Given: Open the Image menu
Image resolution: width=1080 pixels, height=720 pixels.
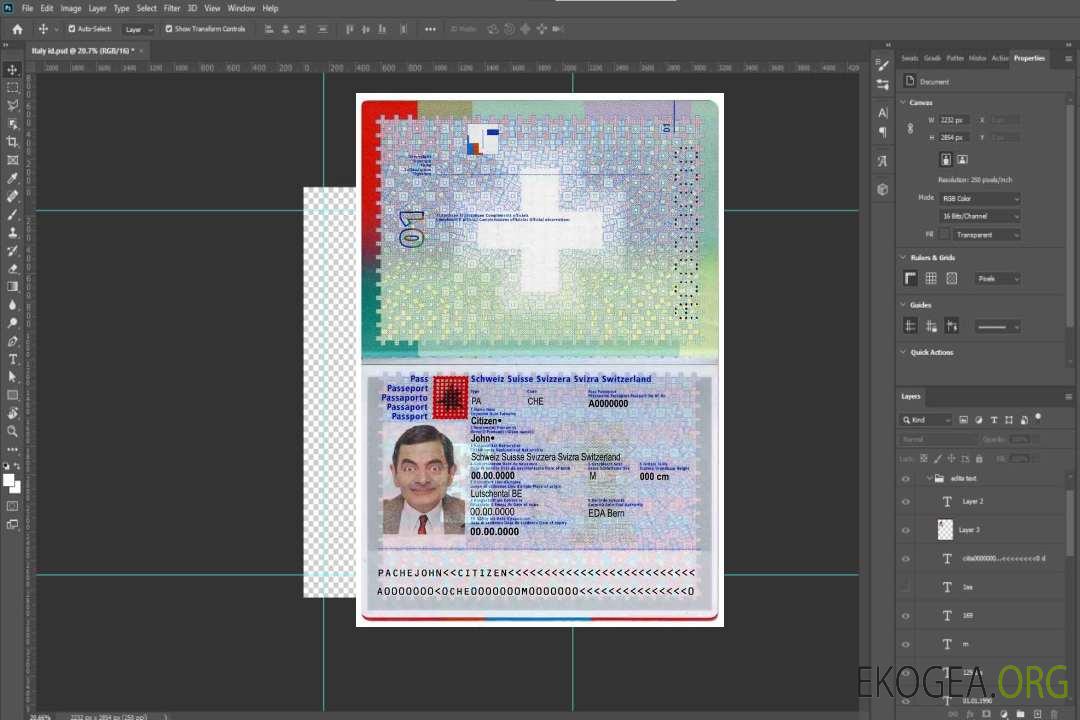Looking at the screenshot, I should 71,8.
